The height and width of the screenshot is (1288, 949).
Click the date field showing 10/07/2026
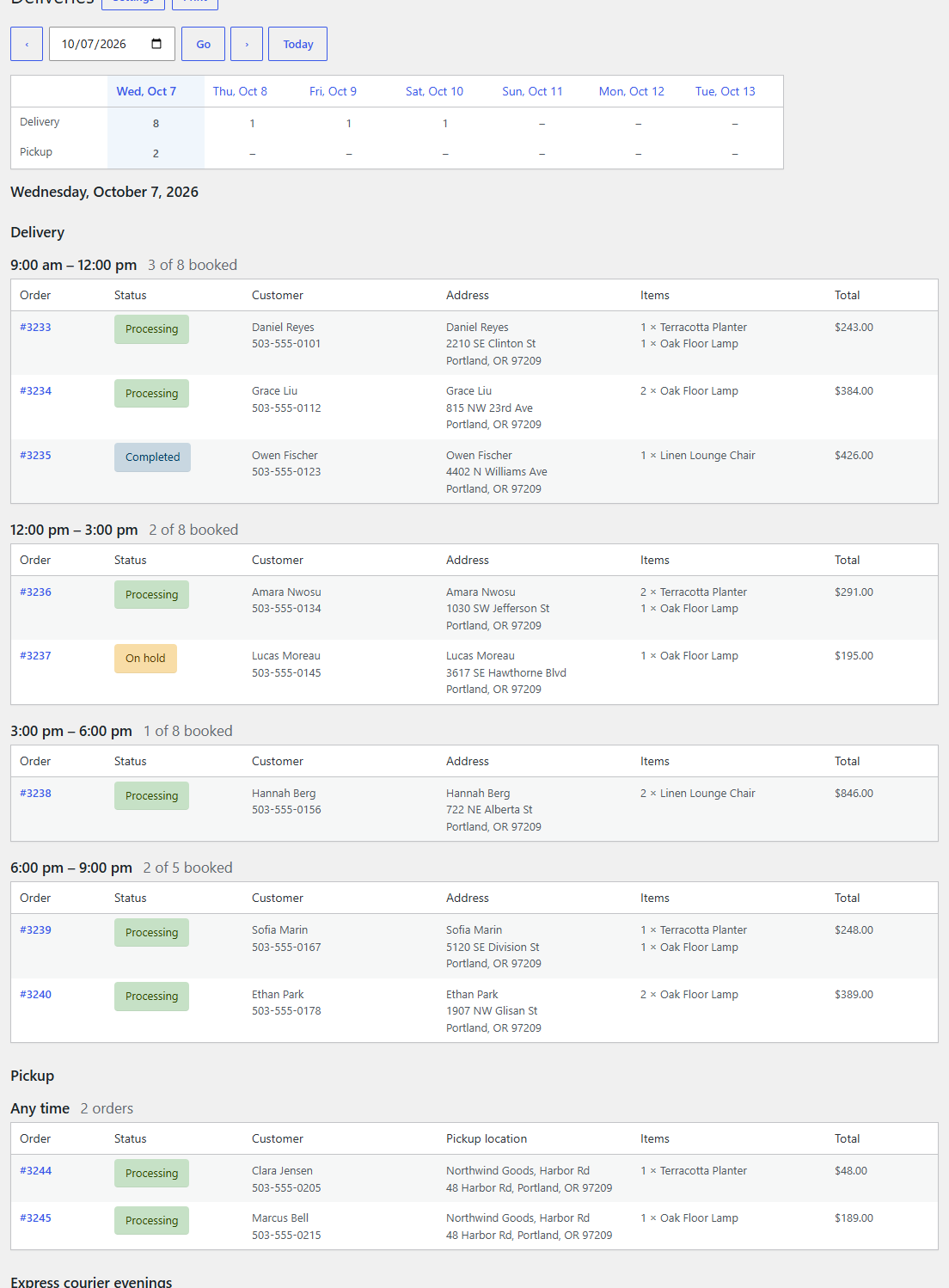[x=112, y=44]
